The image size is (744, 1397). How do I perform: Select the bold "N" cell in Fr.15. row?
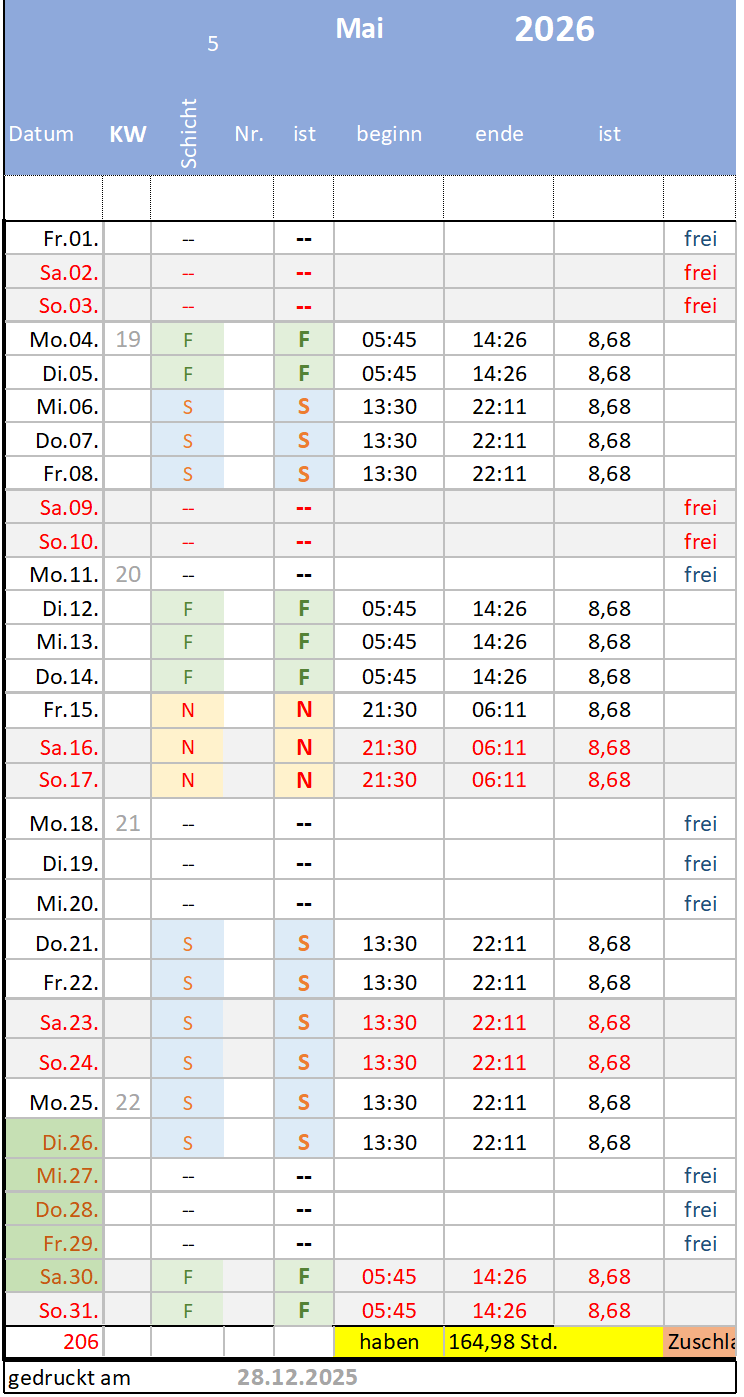[304, 710]
